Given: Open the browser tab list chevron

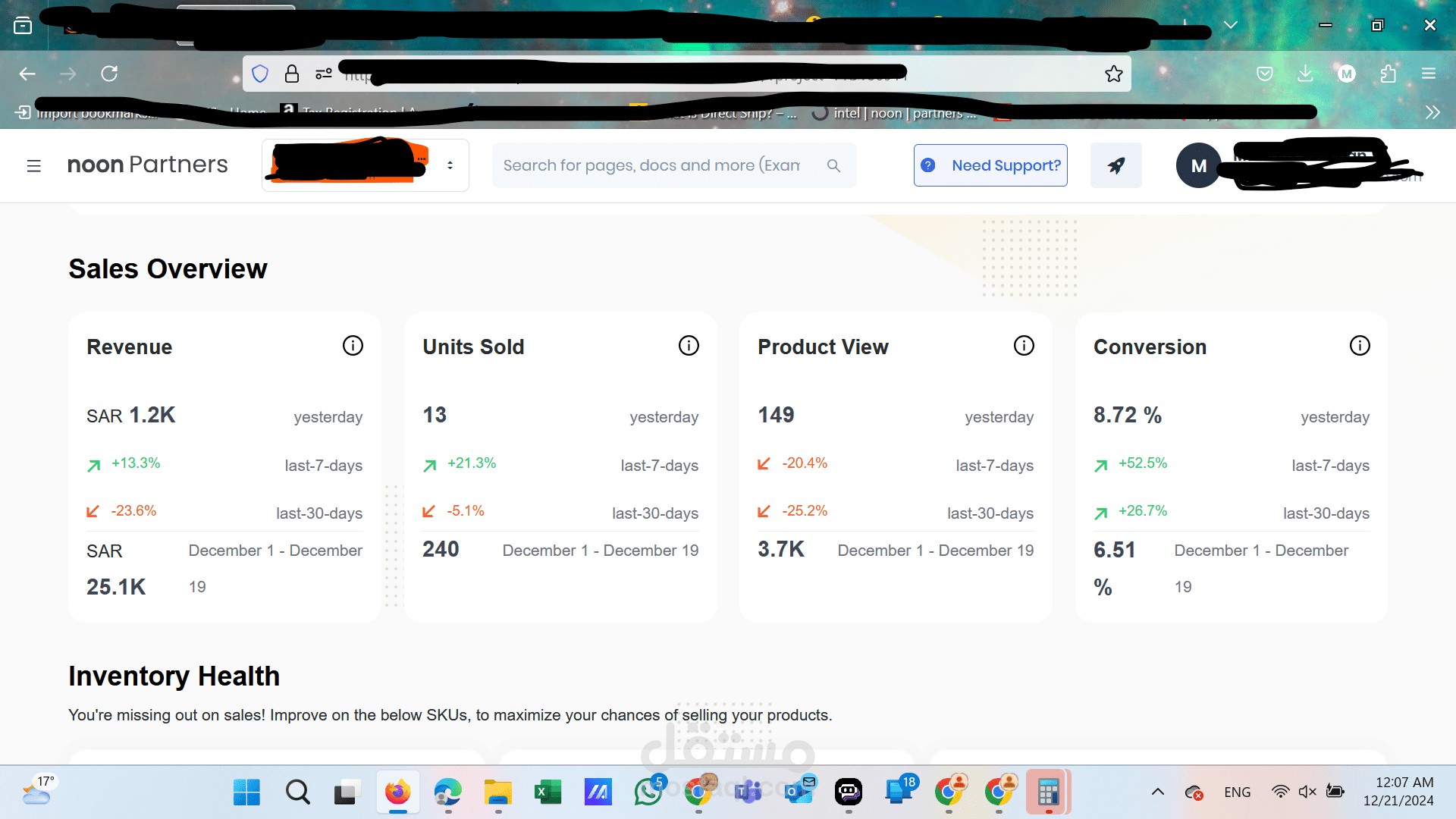Looking at the screenshot, I should click(1231, 25).
